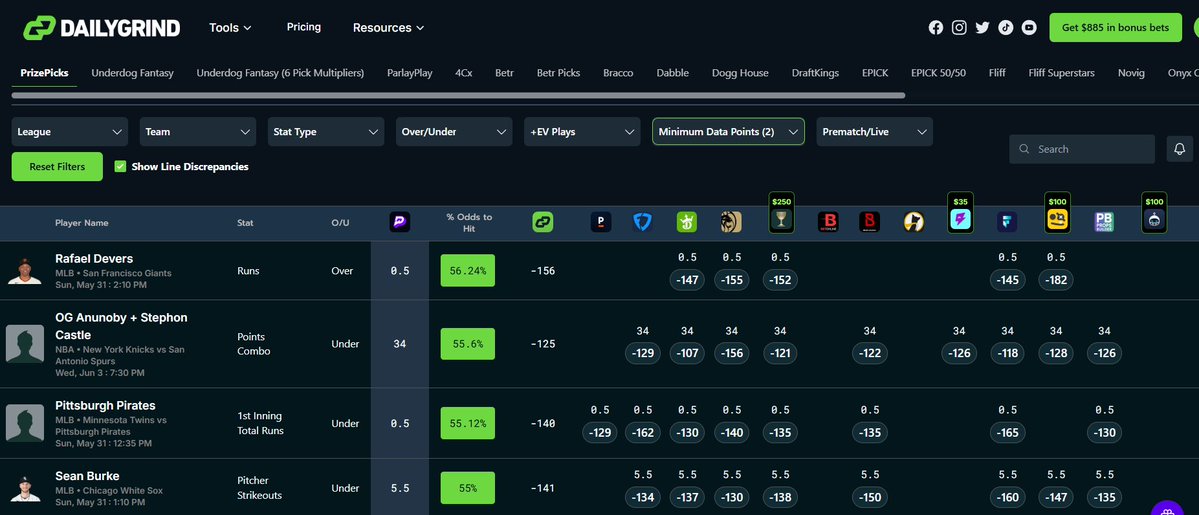Click Rafael Devers' player photo

(x=24, y=271)
